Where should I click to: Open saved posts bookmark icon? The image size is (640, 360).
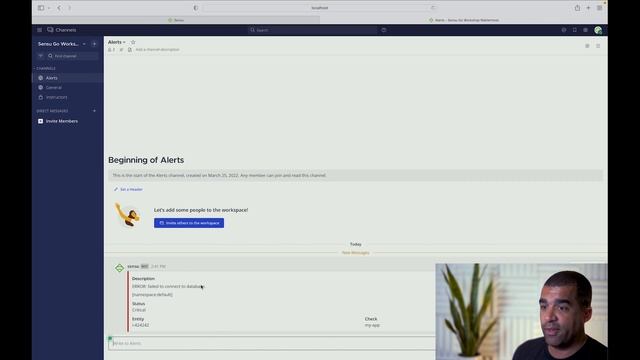coord(575,30)
